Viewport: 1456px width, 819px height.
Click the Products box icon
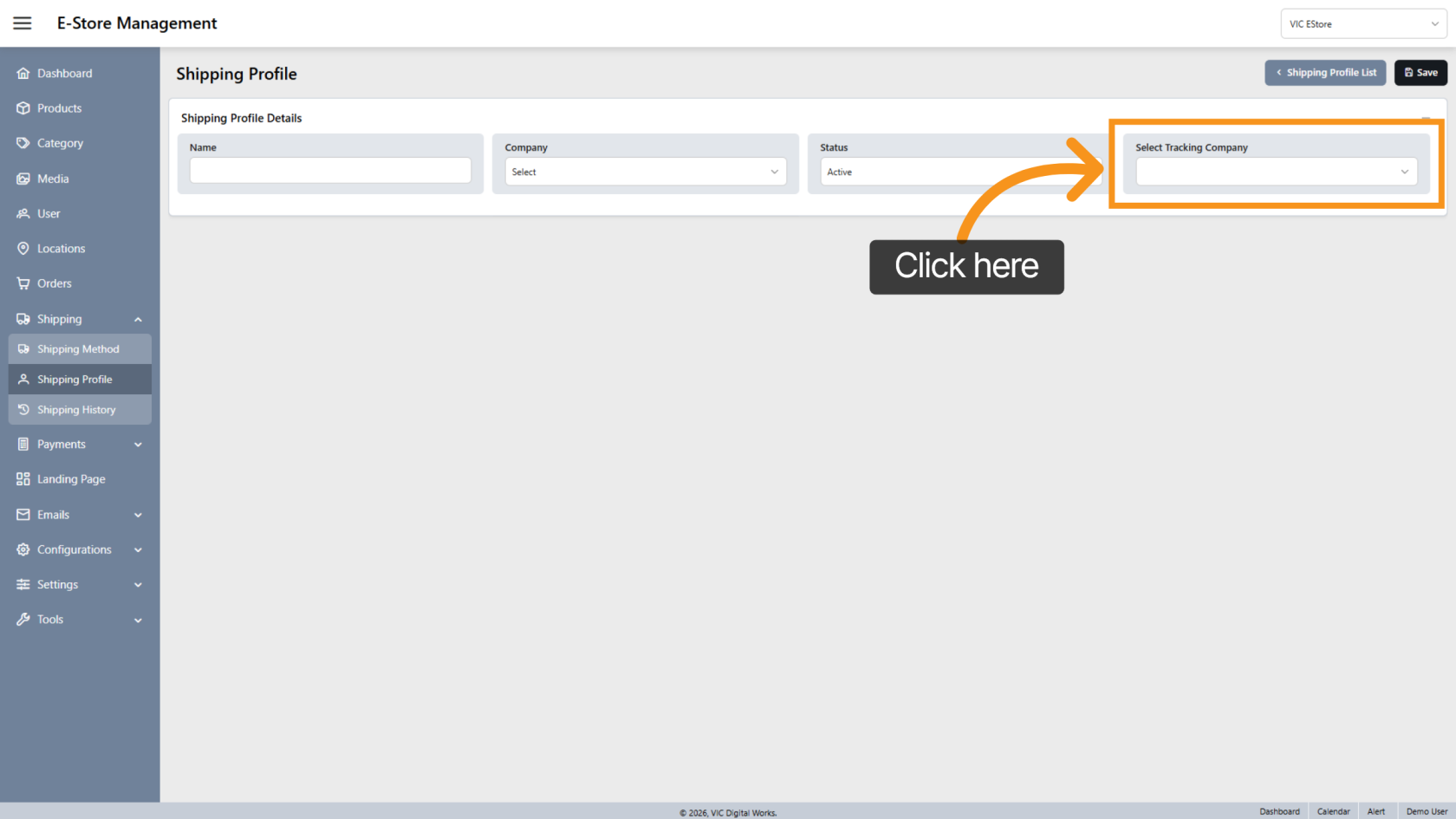click(x=23, y=108)
